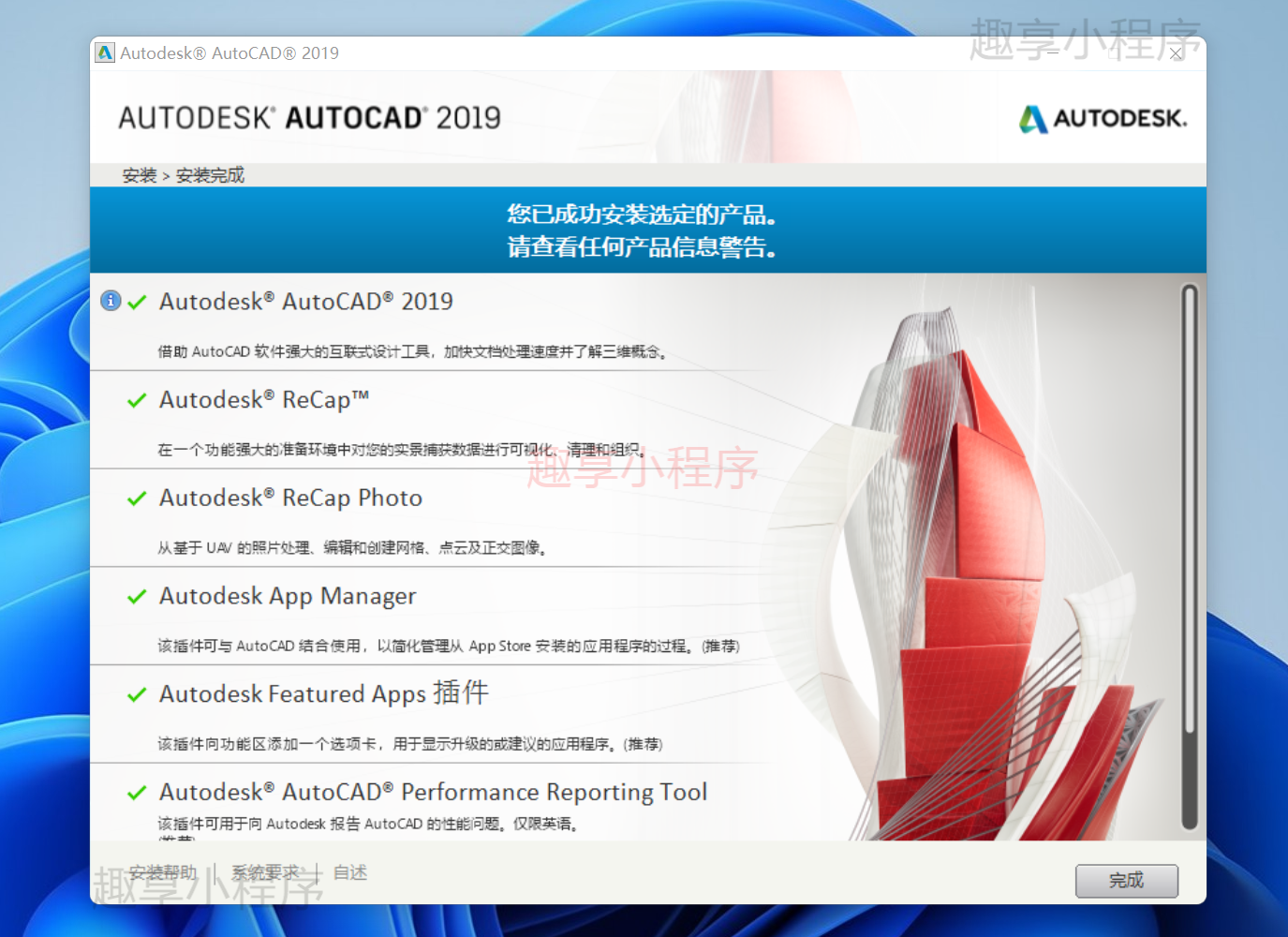Click the 请查看任何产品信息警告 line
The width and height of the screenshot is (1288, 937).
click(642, 247)
